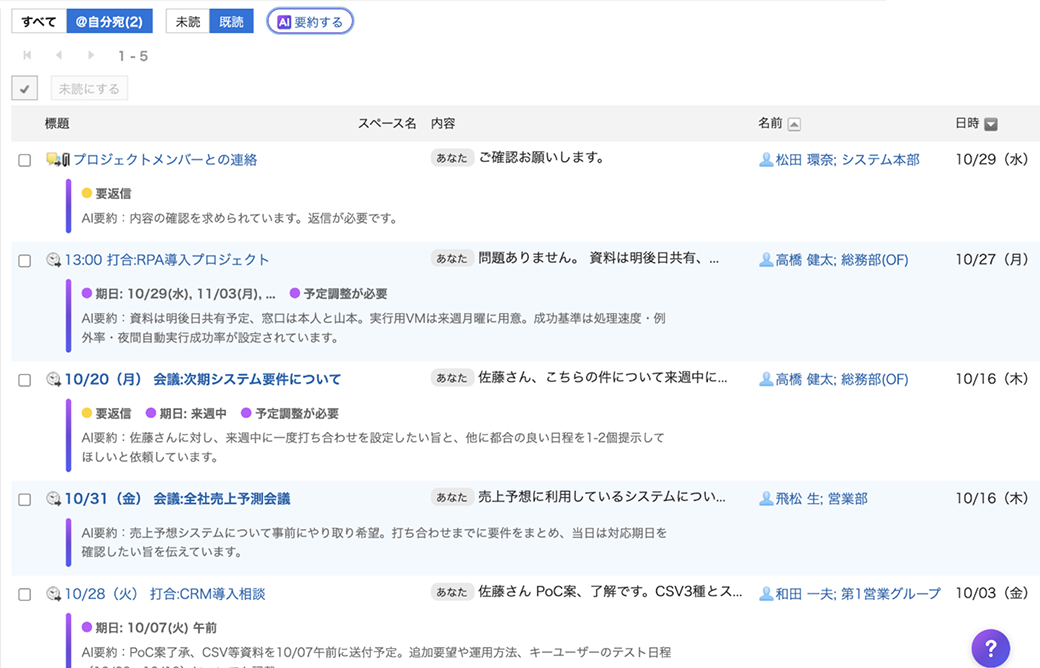Click the user icon next to 松田 環奈
The width and height of the screenshot is (1040, 668).
[x=766, y=160]
